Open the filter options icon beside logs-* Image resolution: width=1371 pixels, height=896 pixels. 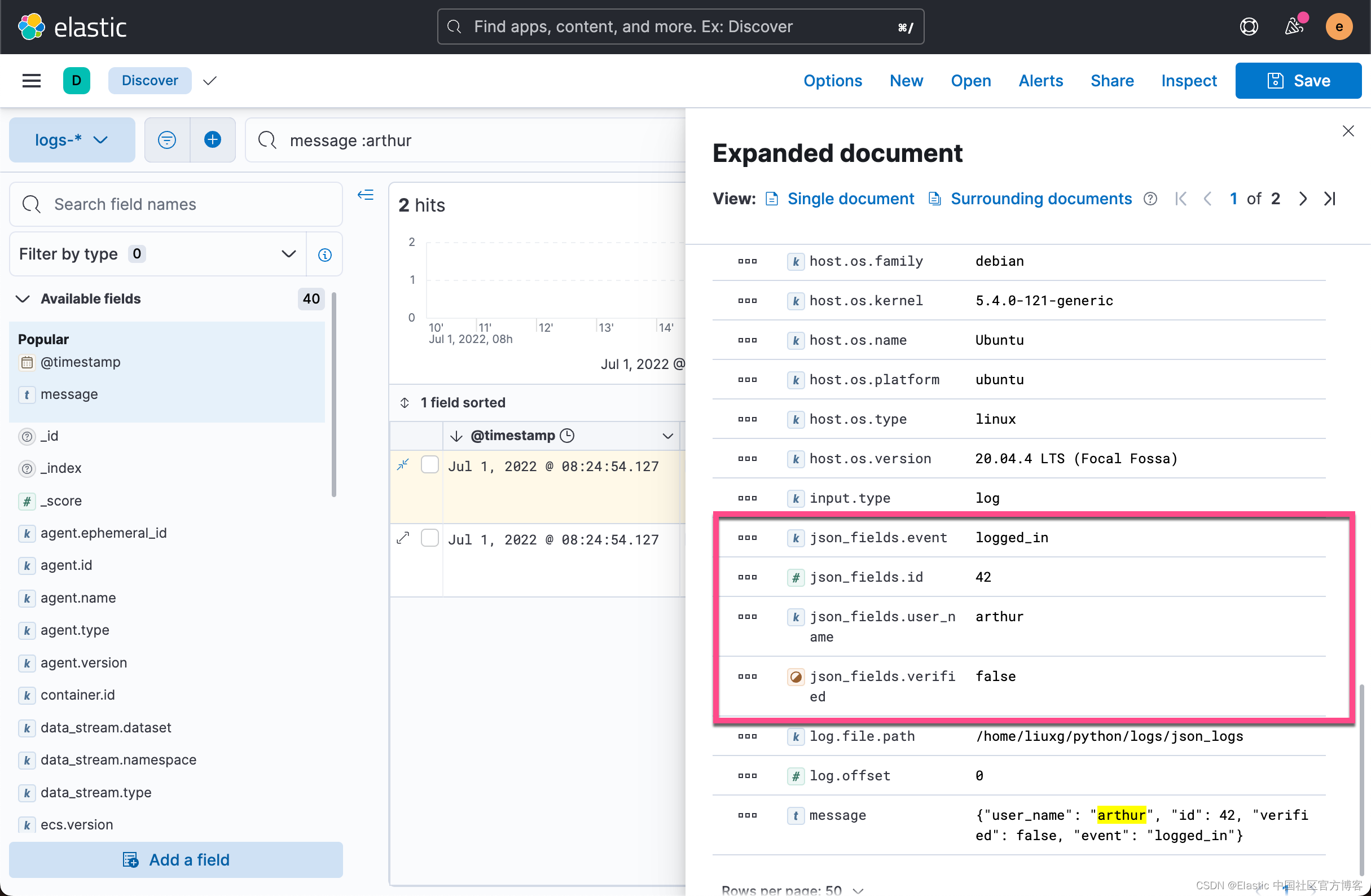(x=166, y=139)
